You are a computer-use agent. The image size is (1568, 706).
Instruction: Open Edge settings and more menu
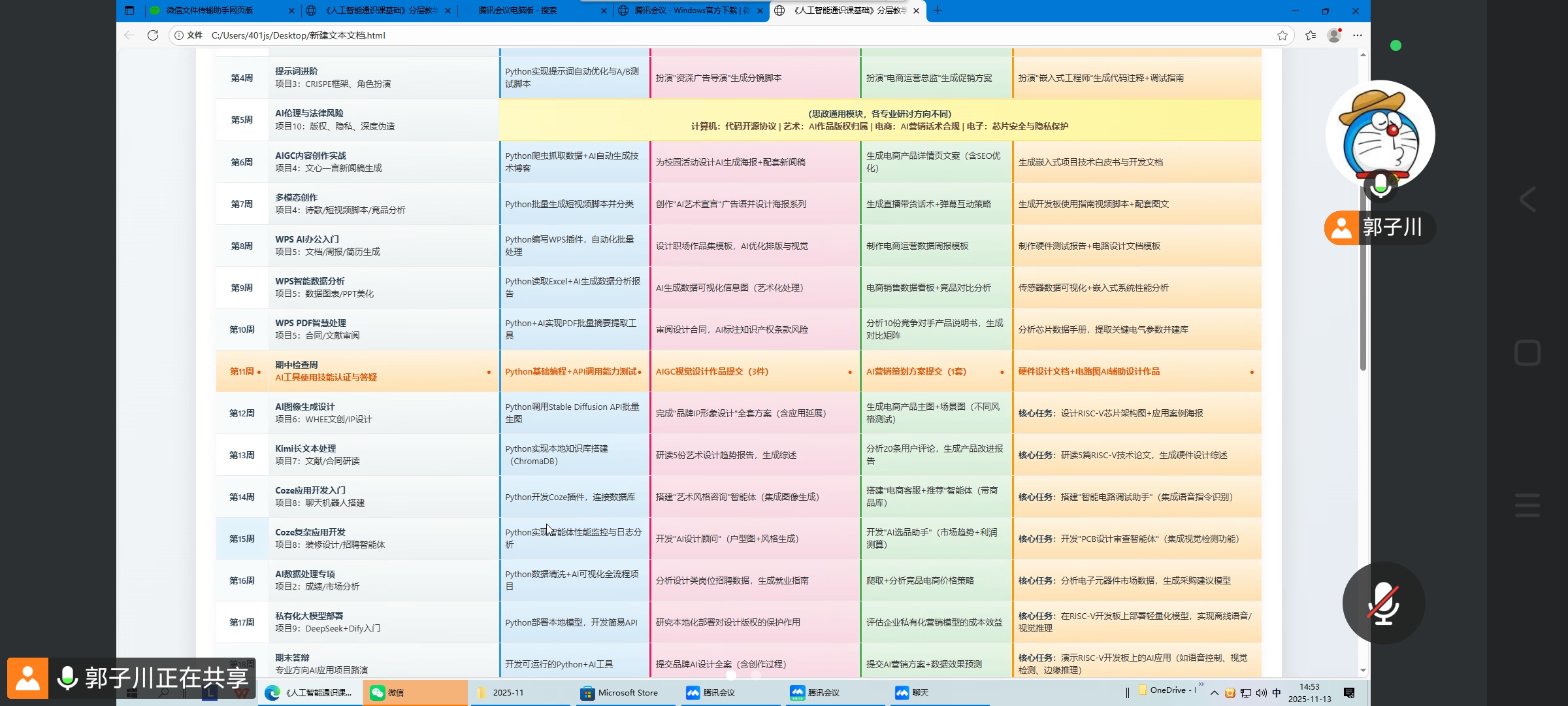1358,35
